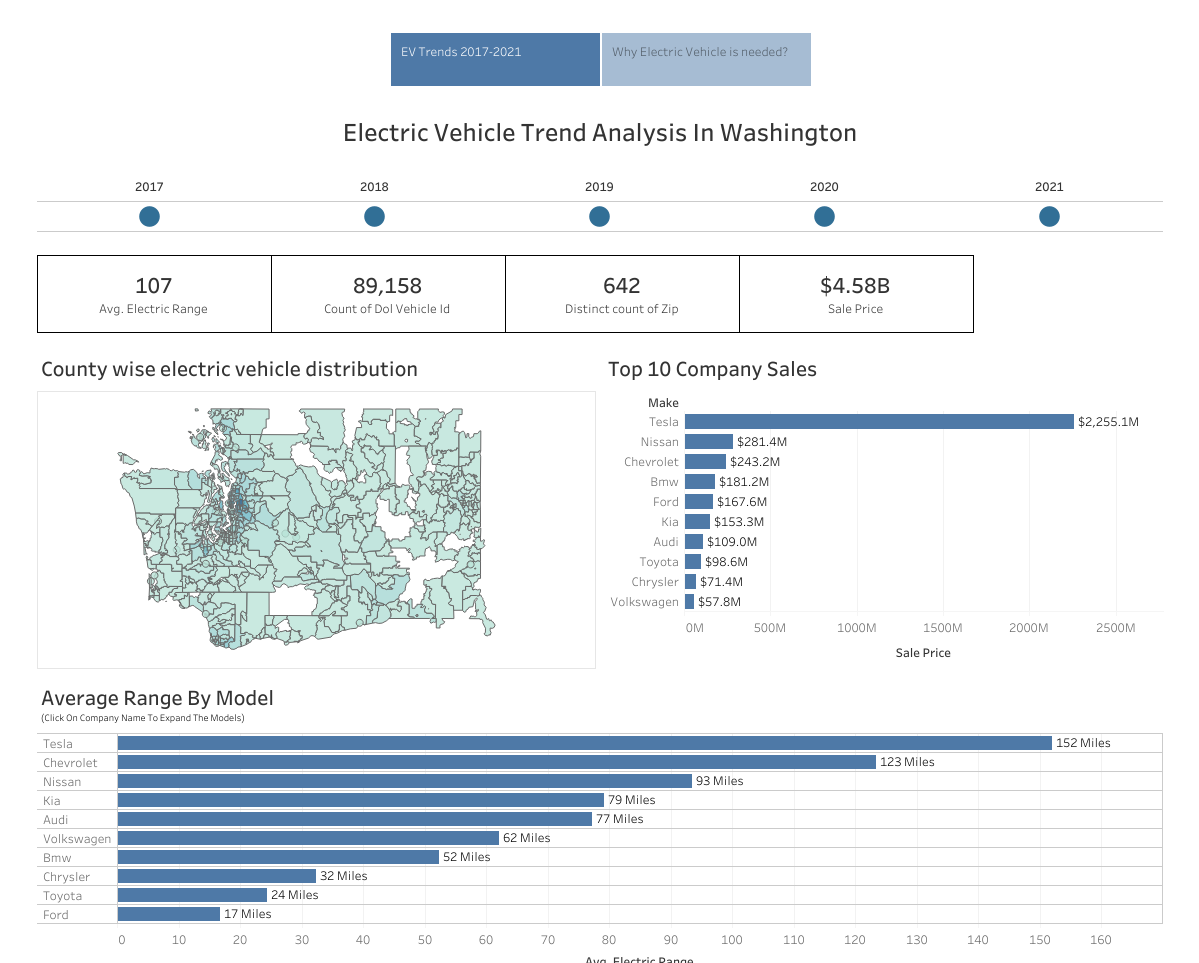Select the 2019 year circle
Image resolution: width=1199 pixels, height=963 pixels.
point(600,216)
